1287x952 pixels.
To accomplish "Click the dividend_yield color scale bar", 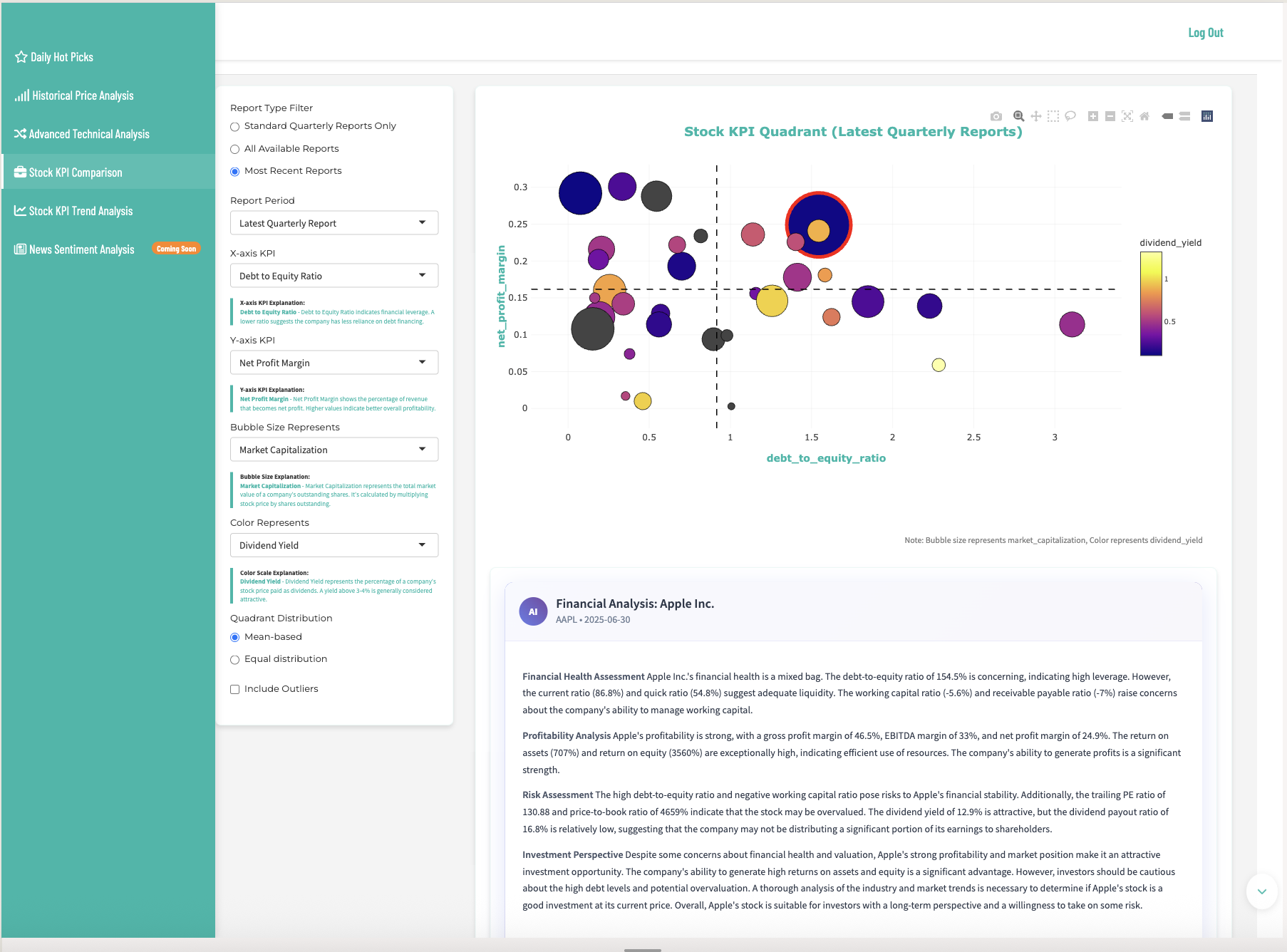I will pyautogui.click(x=1151, y=304).
